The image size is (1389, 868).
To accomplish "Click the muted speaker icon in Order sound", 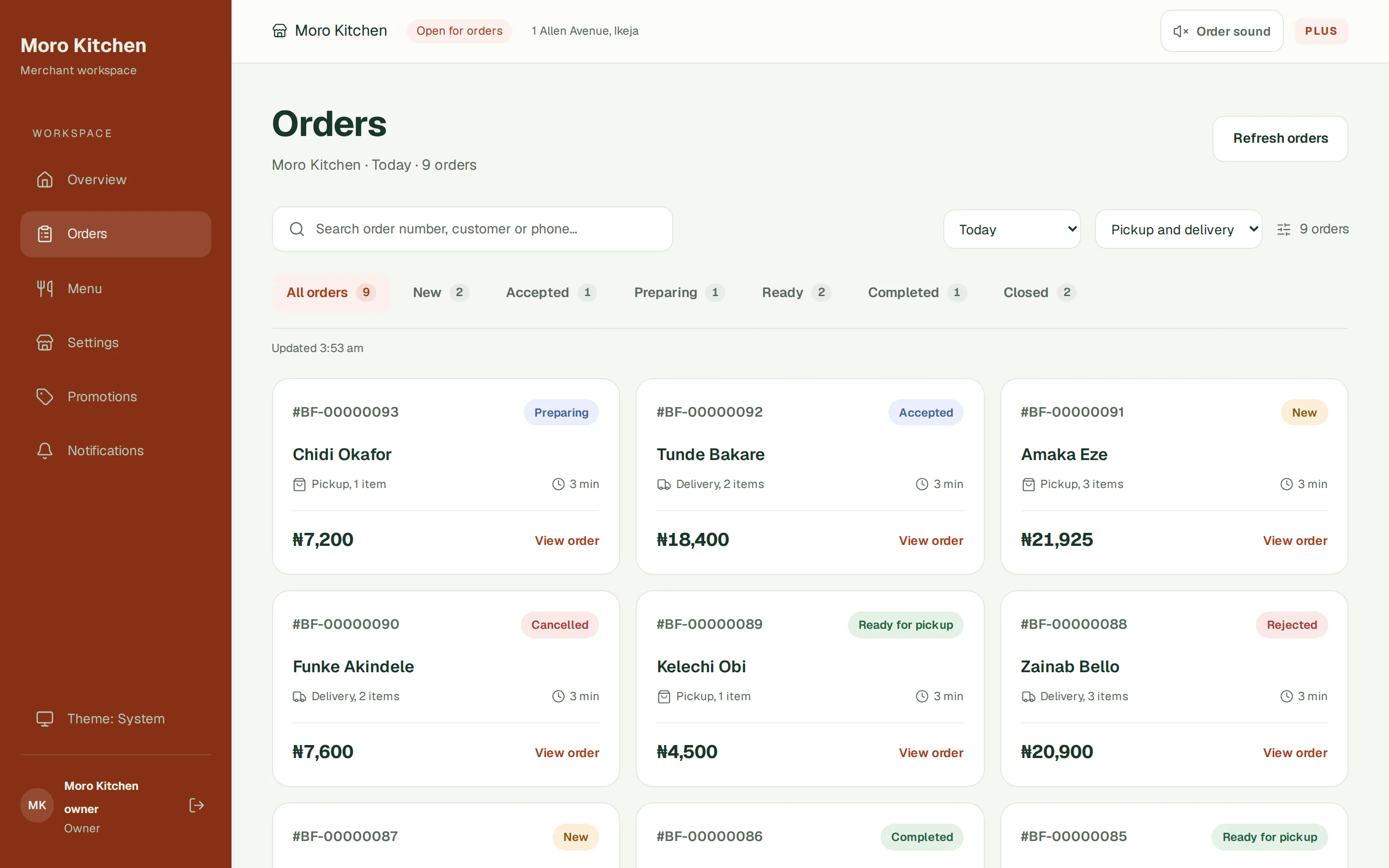I will [1181, 31].
